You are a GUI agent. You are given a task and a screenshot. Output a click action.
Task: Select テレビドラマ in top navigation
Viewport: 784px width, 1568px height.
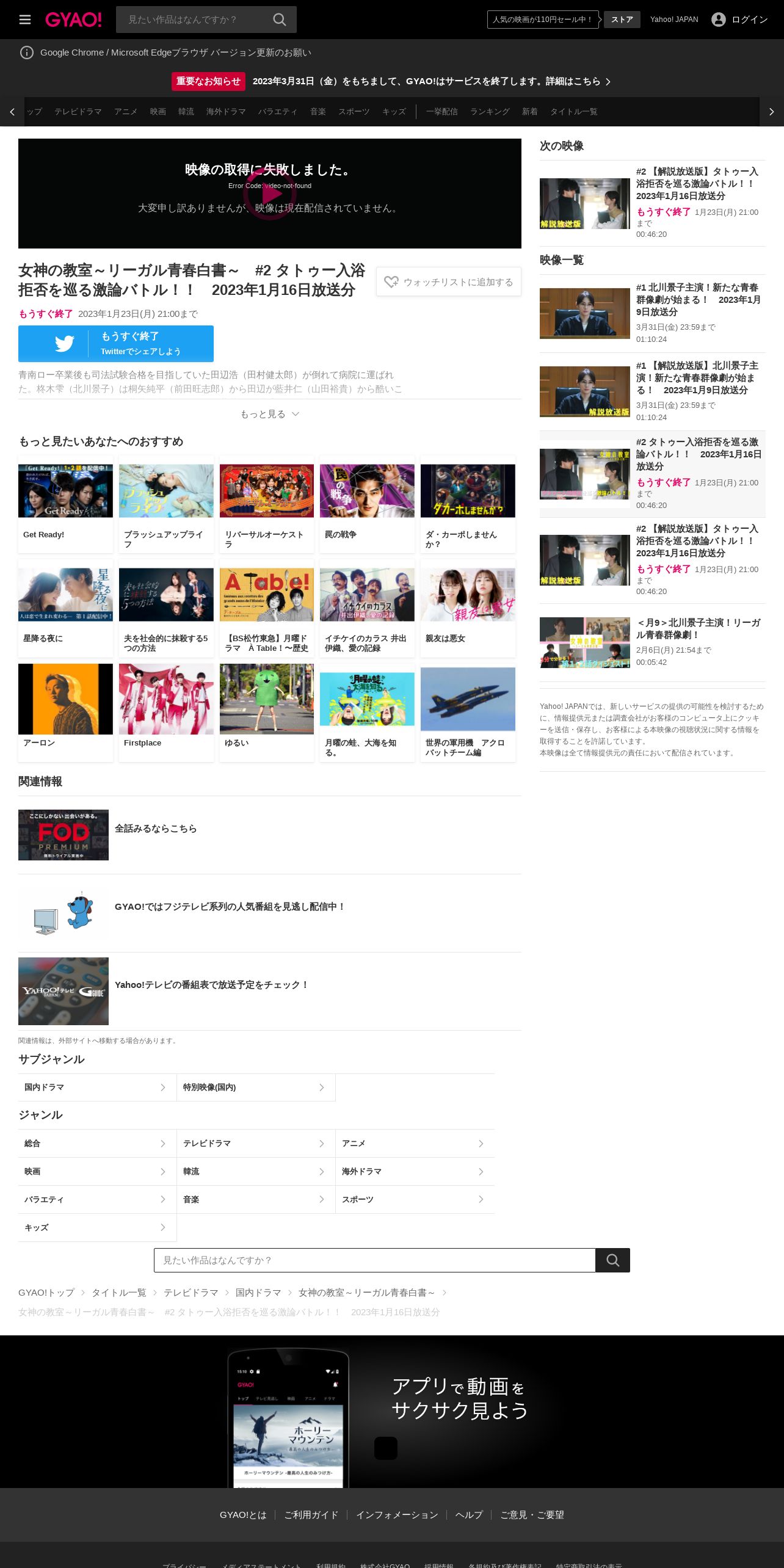coord(78,112)
